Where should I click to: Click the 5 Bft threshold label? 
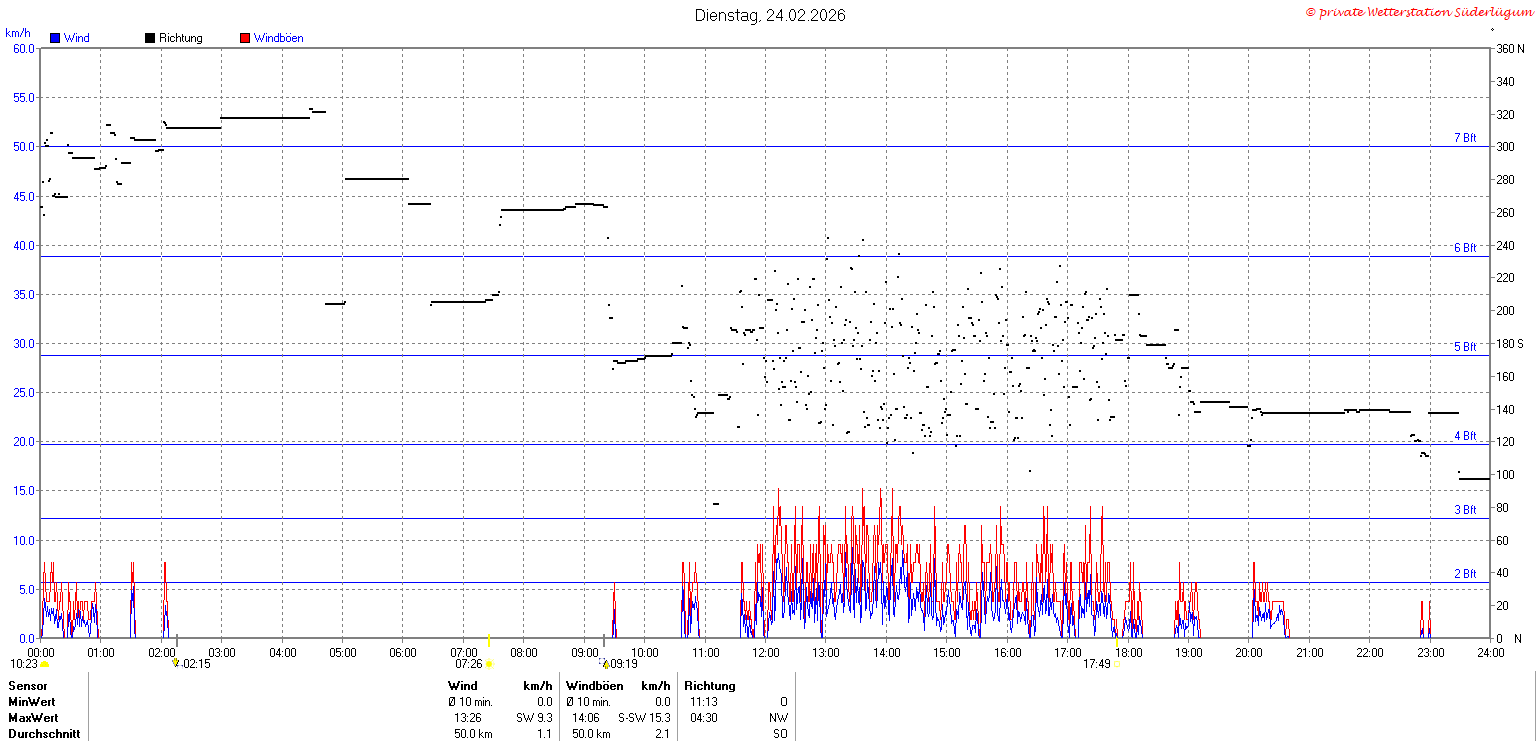coord(1465,347)
